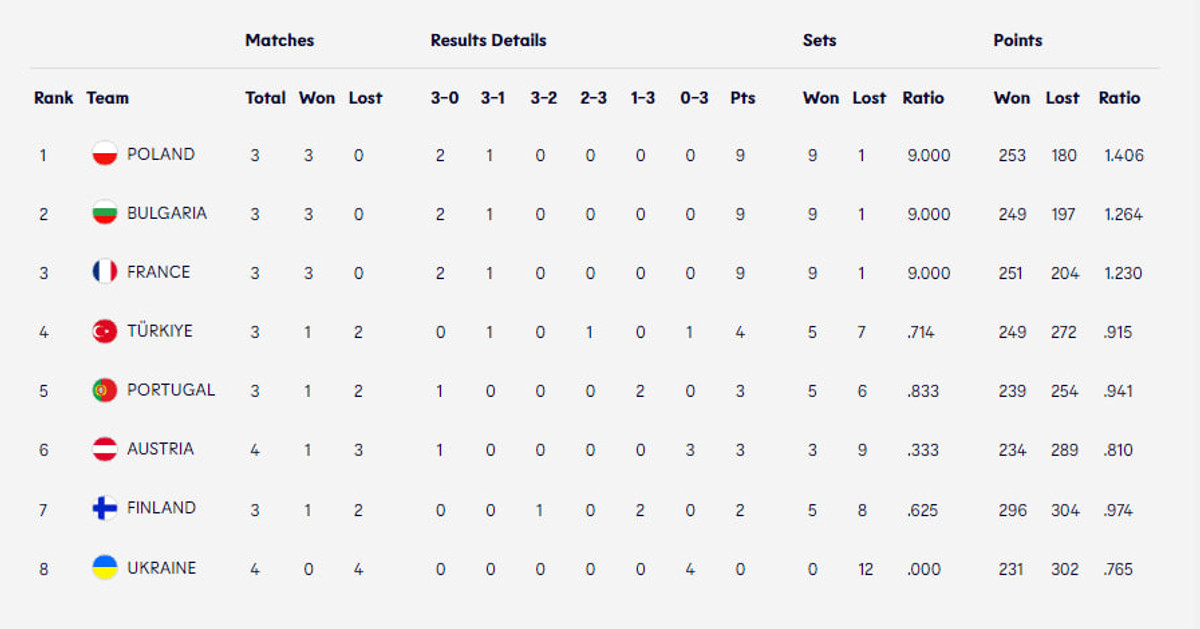Image resolution: width=1200 pixels, height=629 pixels.
Task: Click the Ukraine flag icon
Action: (x=105, y=568)
